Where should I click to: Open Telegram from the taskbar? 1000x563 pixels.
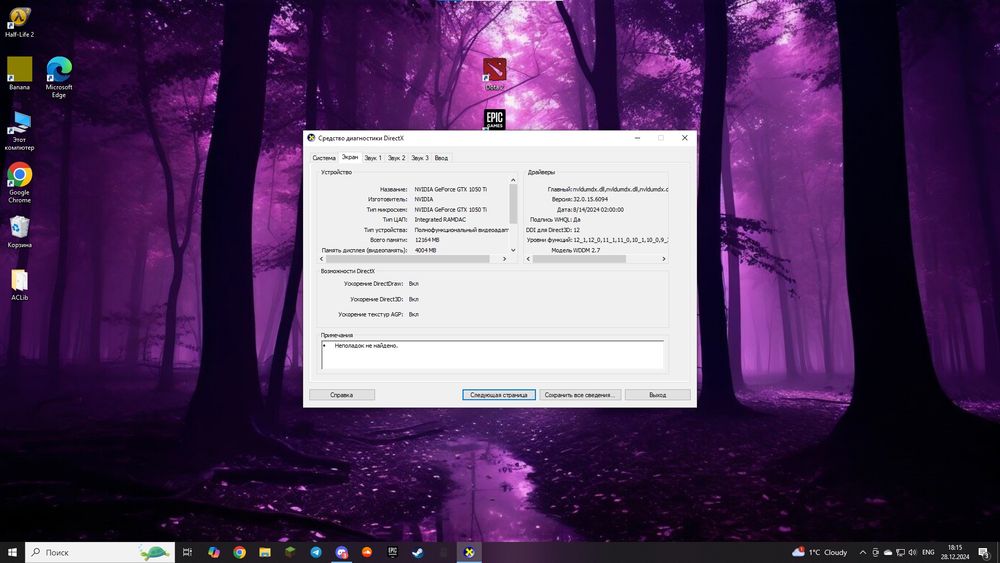tap(316, 552)
